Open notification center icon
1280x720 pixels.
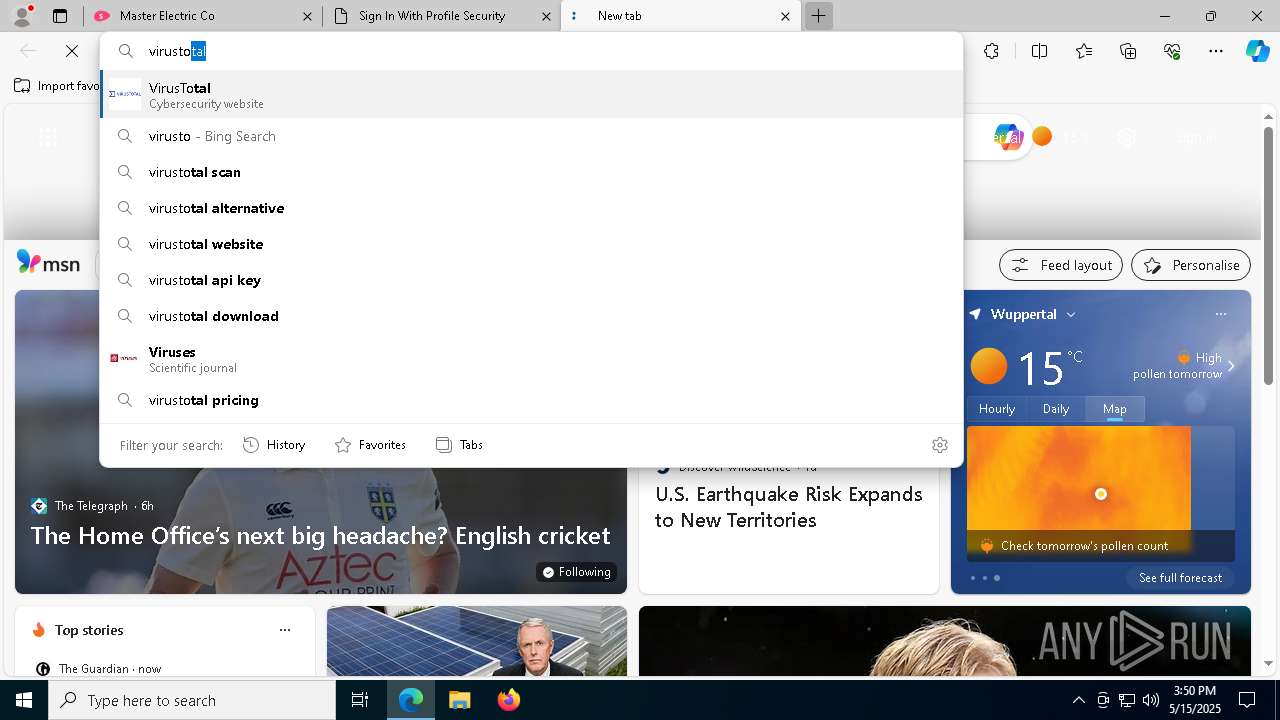[1247, 700]
